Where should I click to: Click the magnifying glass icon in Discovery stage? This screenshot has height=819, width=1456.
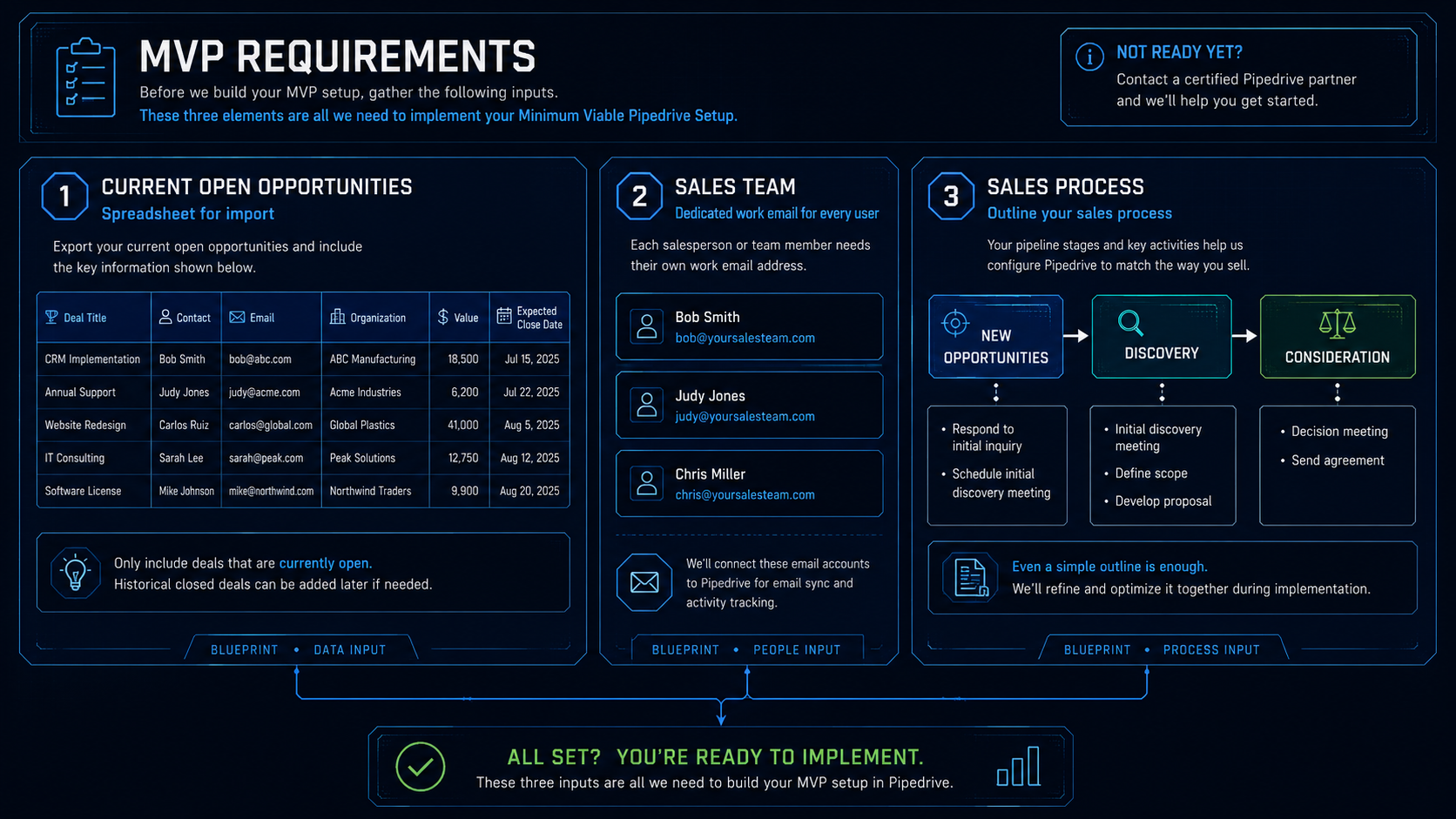pos(1130,323)
